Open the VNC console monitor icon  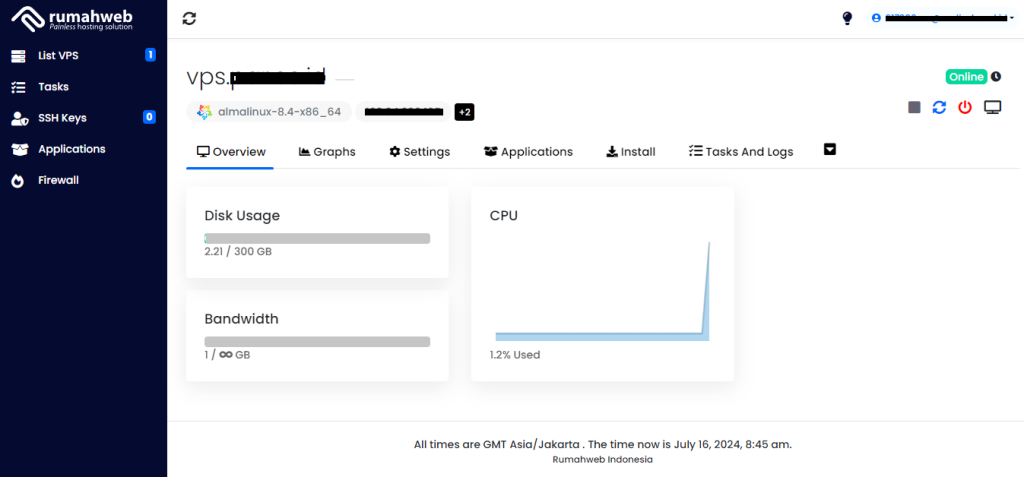[x=992, y=107]
